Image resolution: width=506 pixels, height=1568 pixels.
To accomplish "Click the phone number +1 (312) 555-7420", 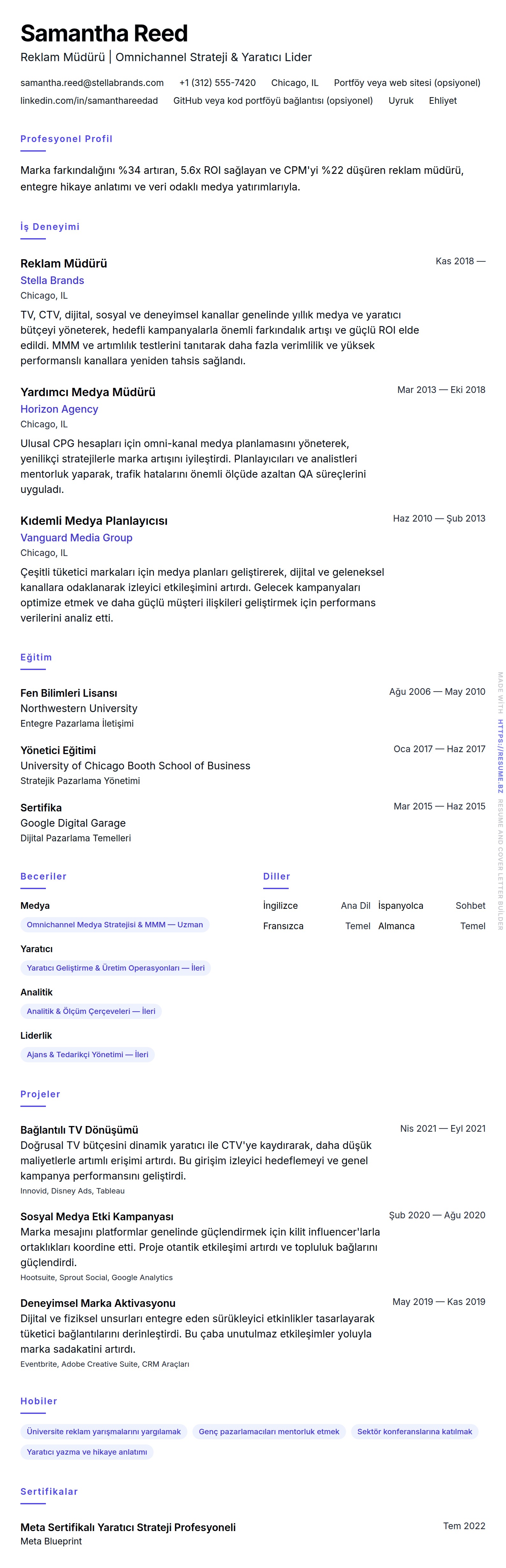I will pos(217,83).
